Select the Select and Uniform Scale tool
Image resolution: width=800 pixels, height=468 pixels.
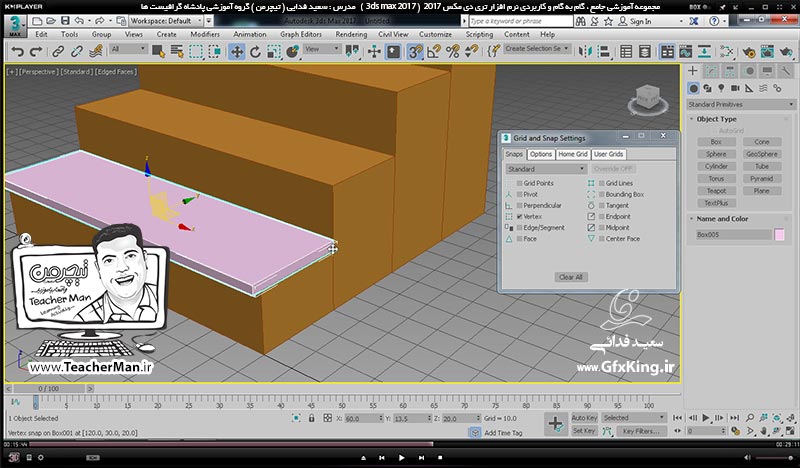click(273, 52)
